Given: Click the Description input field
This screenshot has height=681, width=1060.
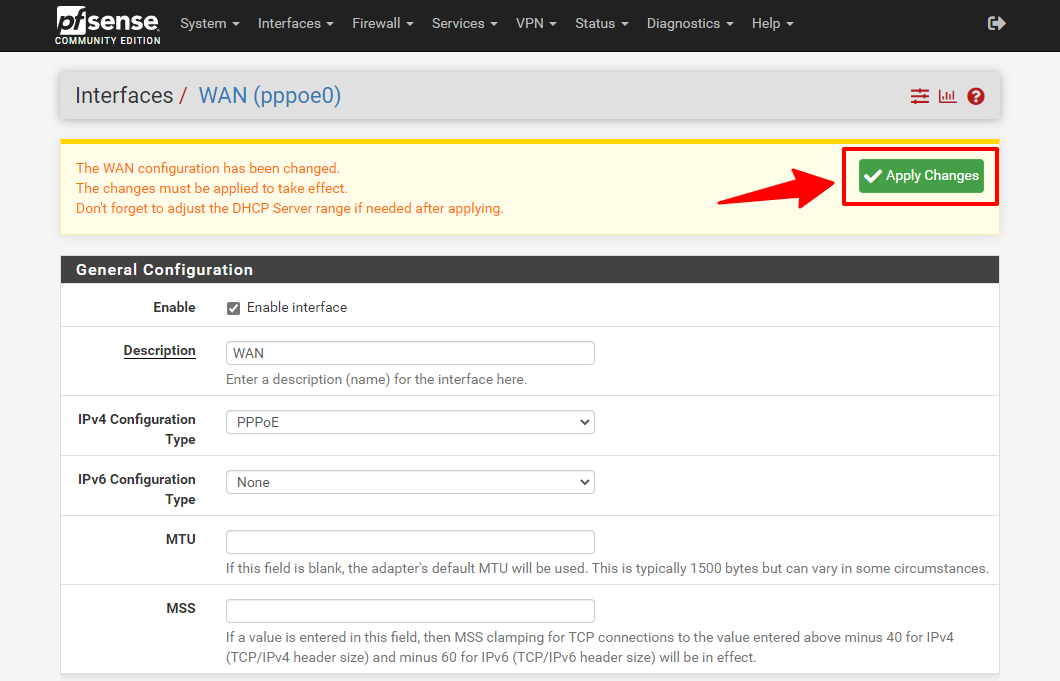Looking at the screenshot, I should pyautogui.click(x=410, y=353).
